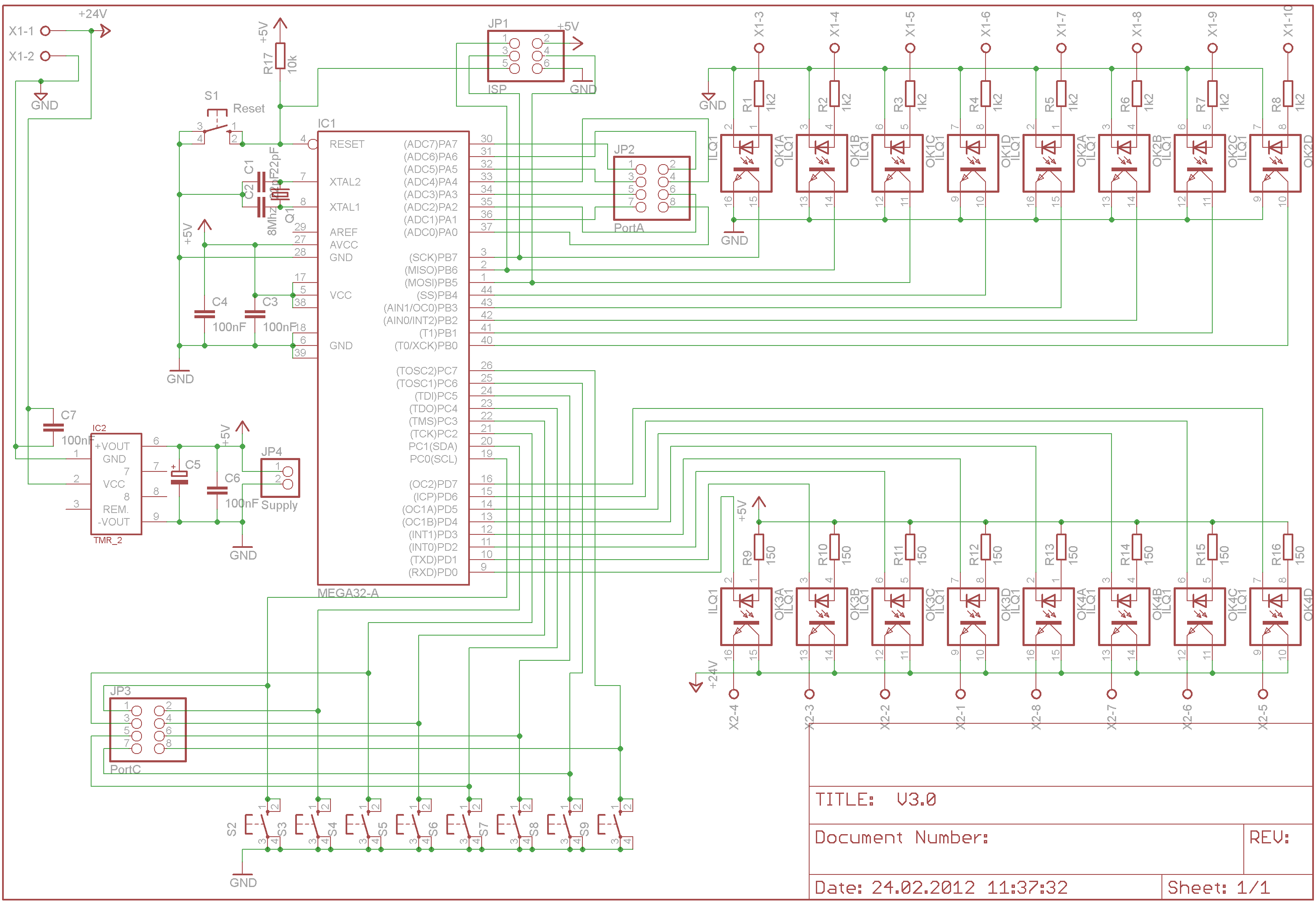Click the (RXD)PD0 pin label
Image resolution: width=1316 pixels, height=903 pixels.
tap(433, 572)
